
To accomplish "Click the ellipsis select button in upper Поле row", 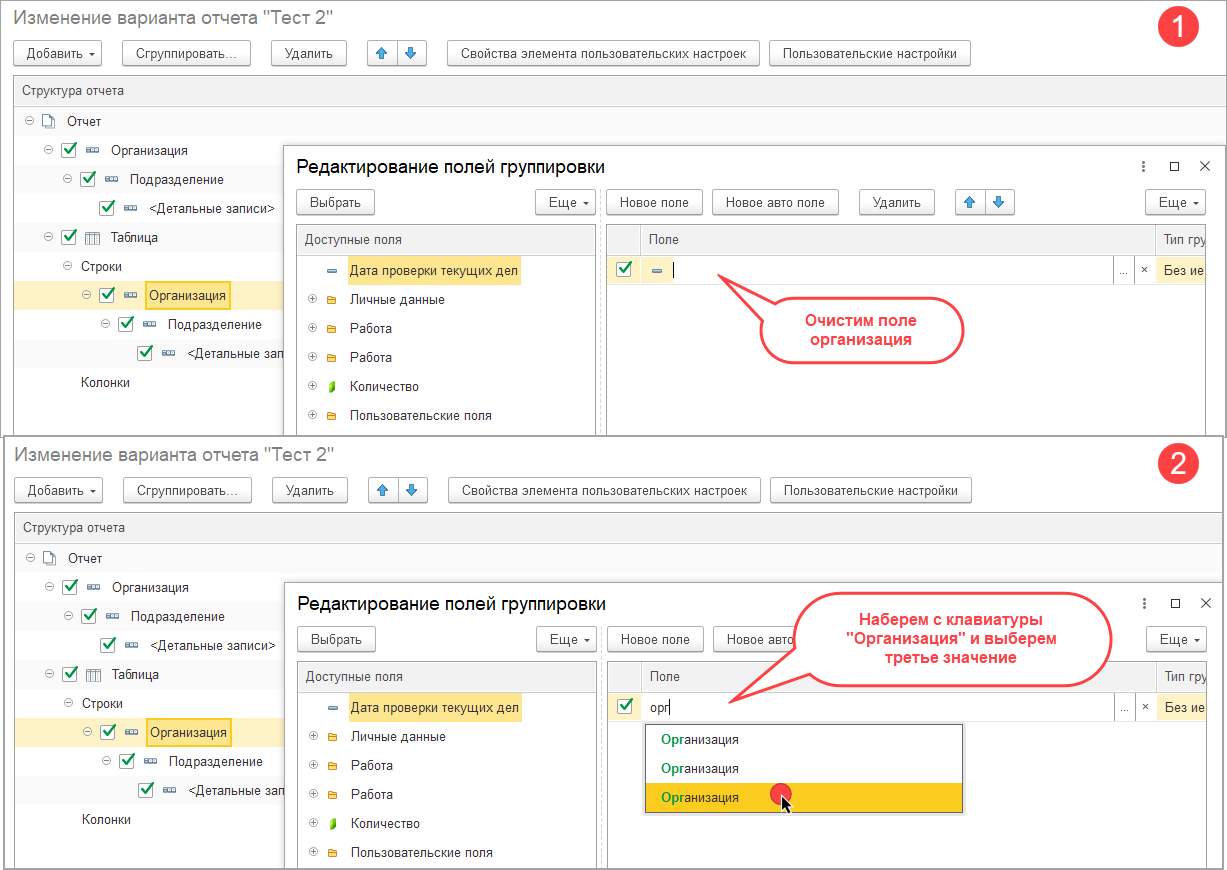I will click(1124, 270).
